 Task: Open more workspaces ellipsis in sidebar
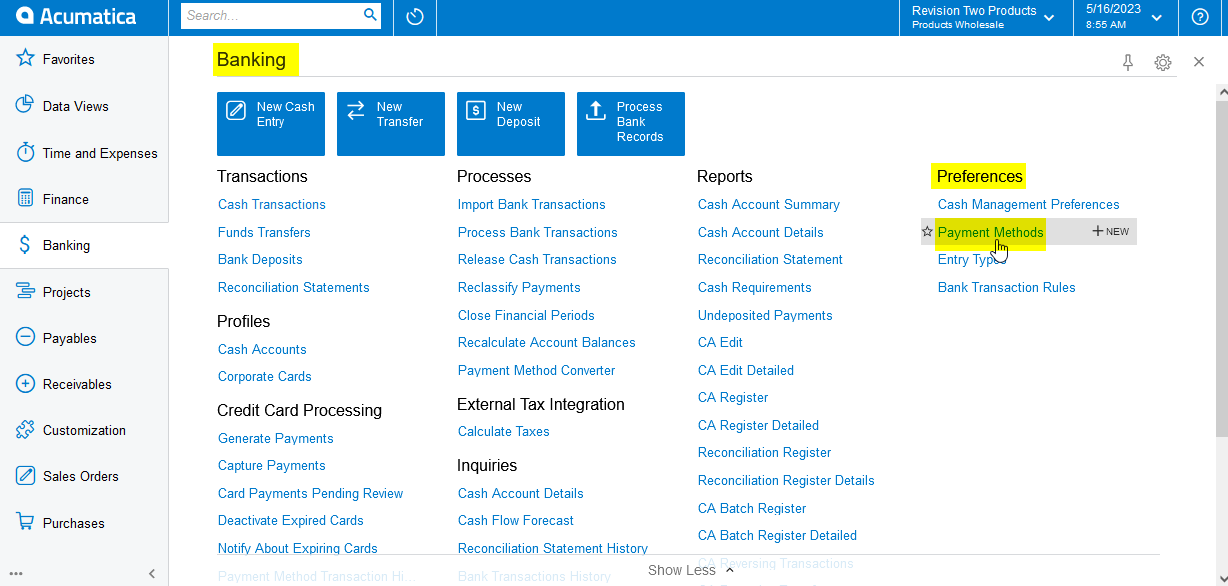[x=16, y=575]
